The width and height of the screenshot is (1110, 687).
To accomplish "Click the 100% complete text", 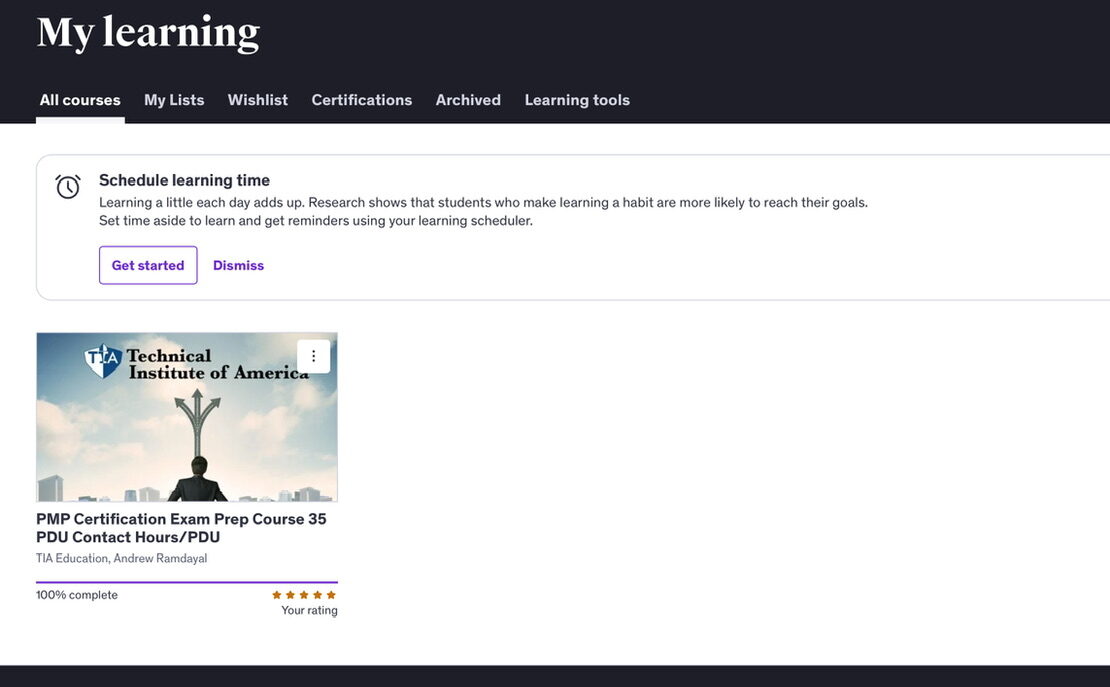I will coord(77,595).
